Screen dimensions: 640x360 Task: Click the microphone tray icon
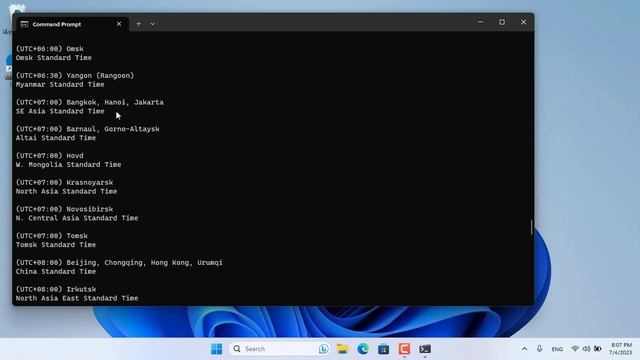540,349
